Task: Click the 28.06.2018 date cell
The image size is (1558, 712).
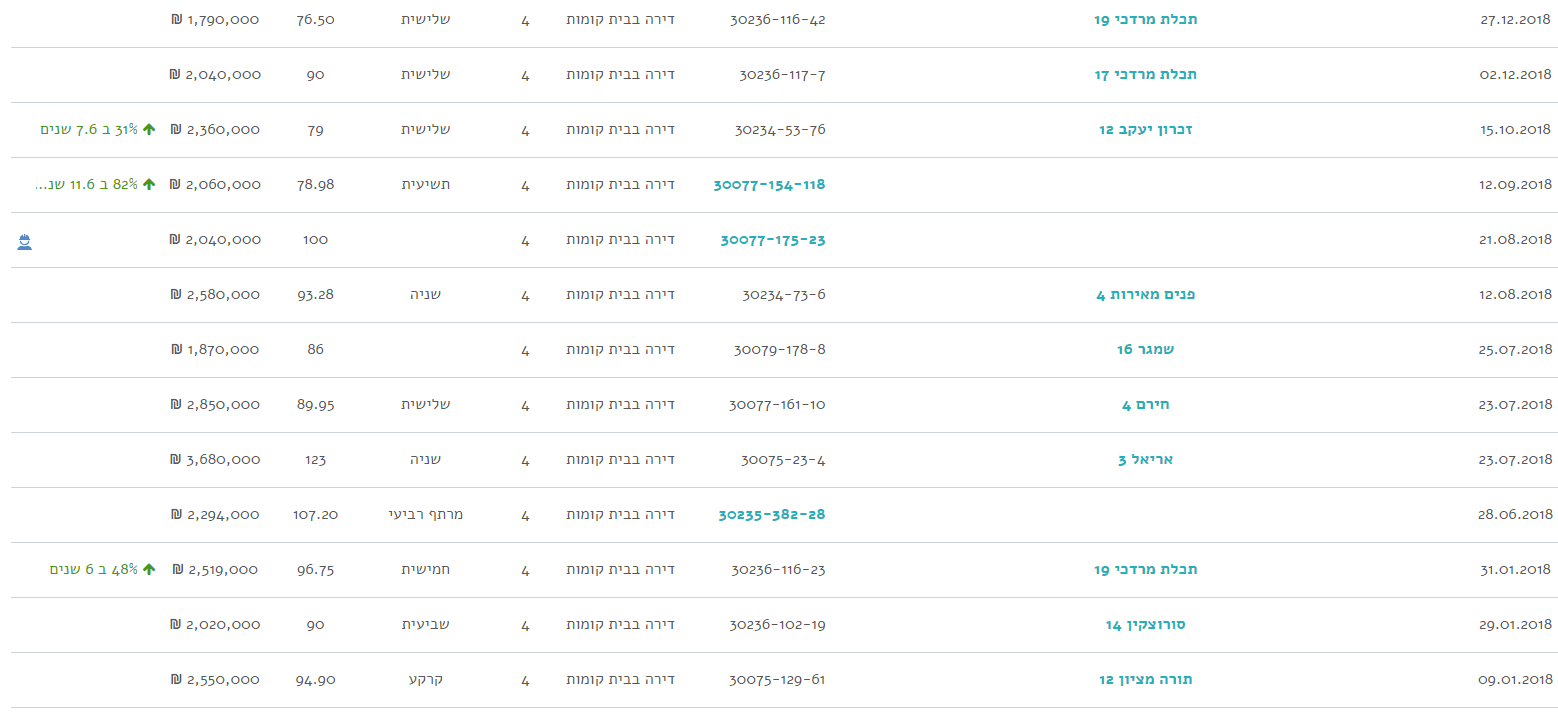Action: (1515, 515)
